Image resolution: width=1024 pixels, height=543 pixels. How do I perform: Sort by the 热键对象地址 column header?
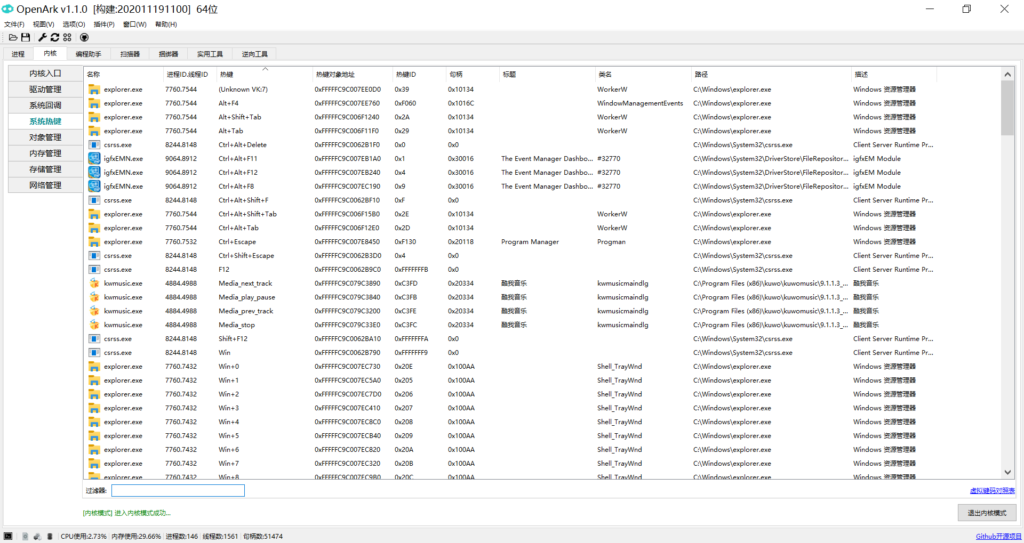pyautogui.click(x=352, y=74)
